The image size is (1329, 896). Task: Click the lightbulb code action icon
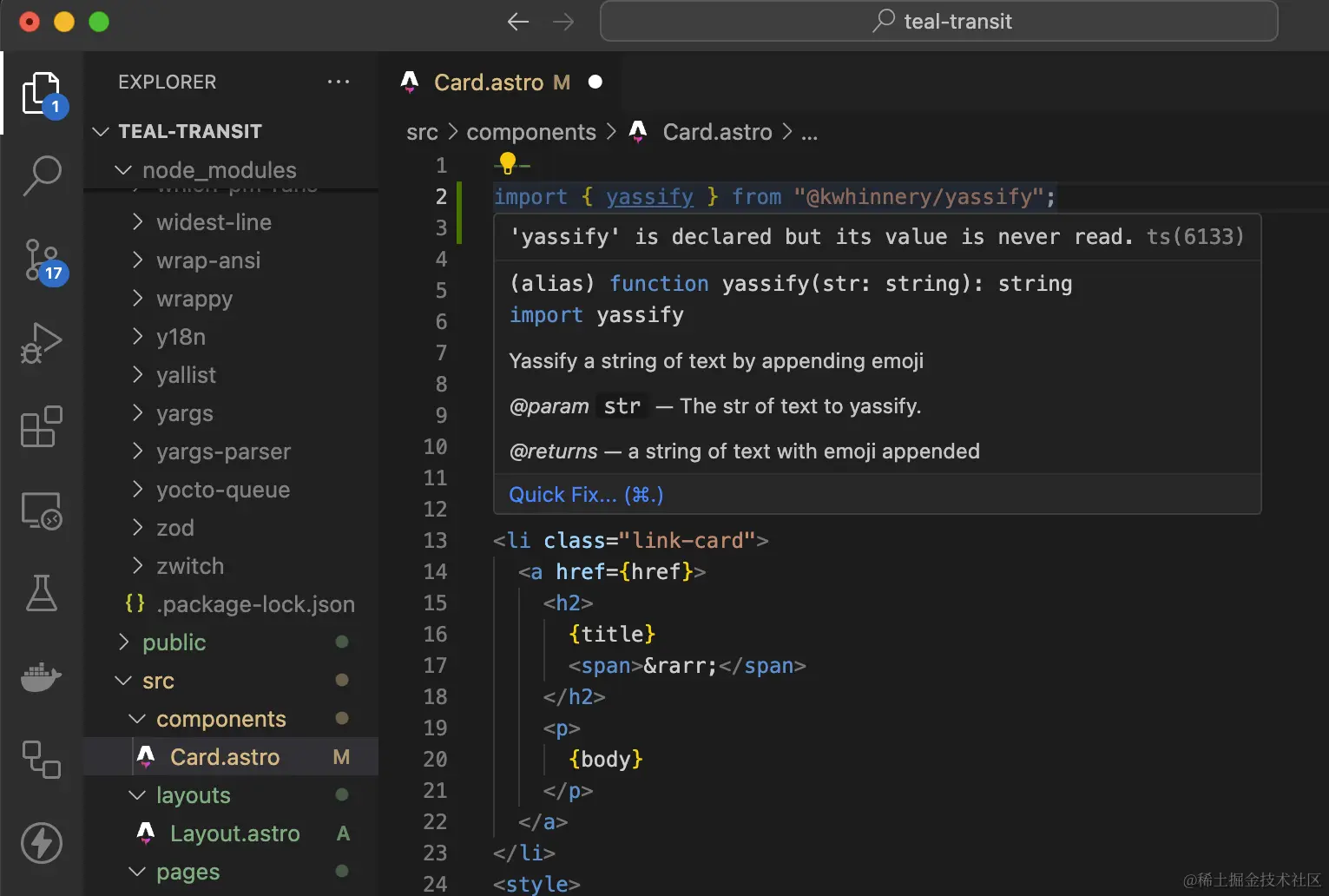508,162
